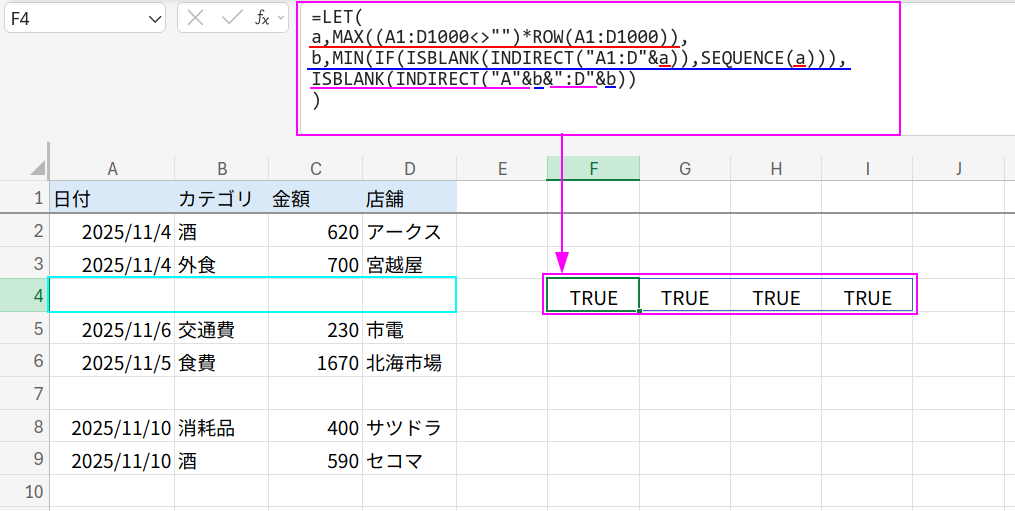Viewport: 1015px width, 511px height.
Task: Select cell with amount 620
Action: (x=315, y=231)
